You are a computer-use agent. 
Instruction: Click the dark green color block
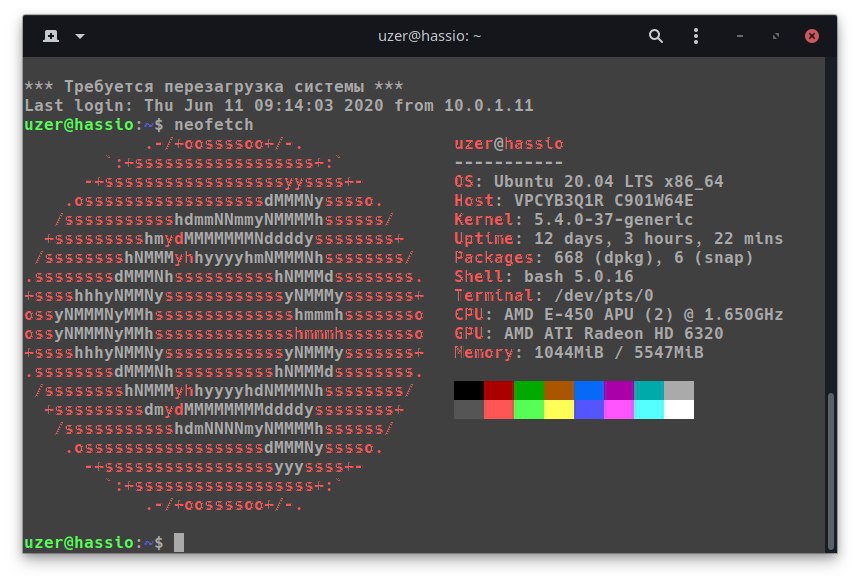pos(529,390)
